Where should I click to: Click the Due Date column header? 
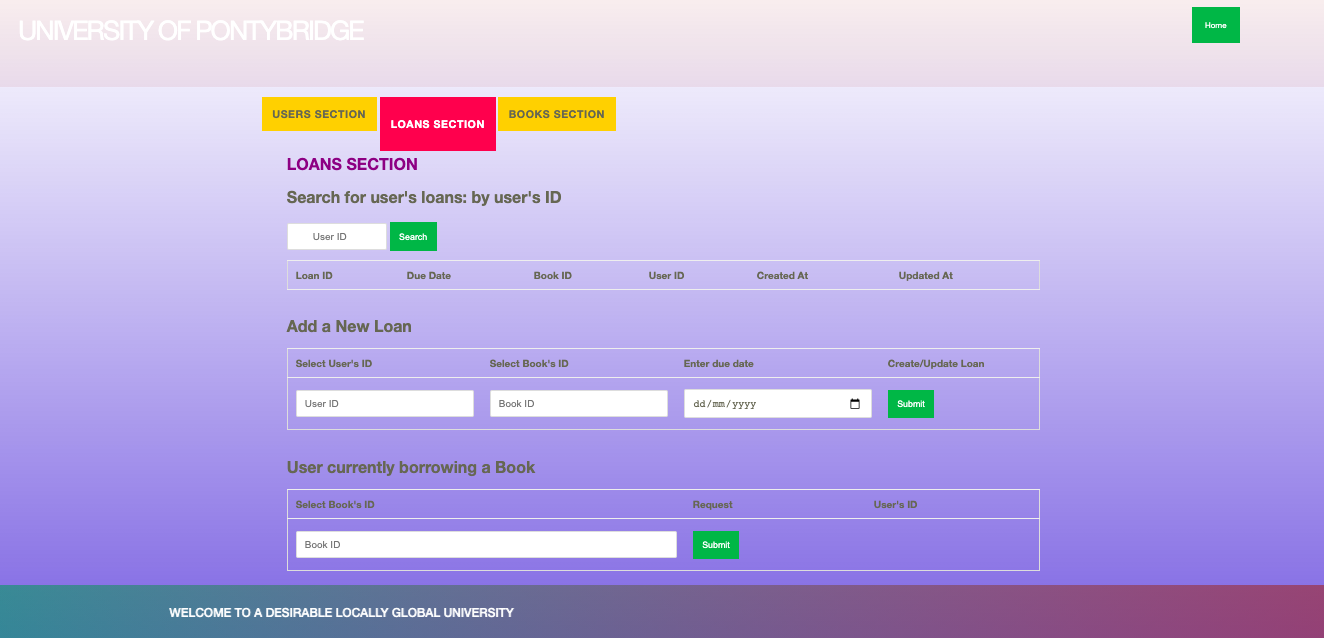428,275
